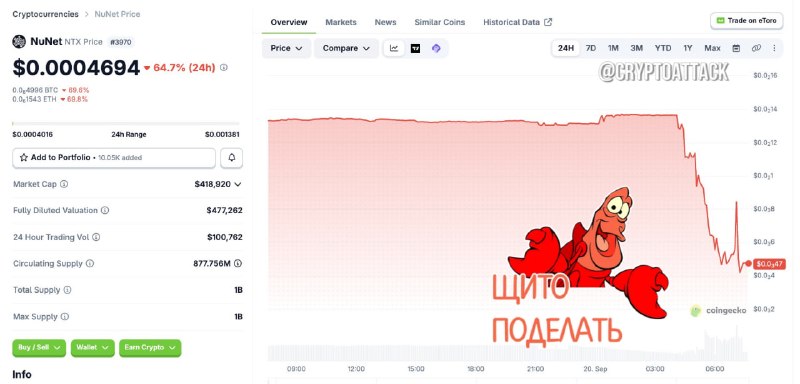
Task: Open Fully Diluted Valuation info icon
Action: (x=105, y=210)
